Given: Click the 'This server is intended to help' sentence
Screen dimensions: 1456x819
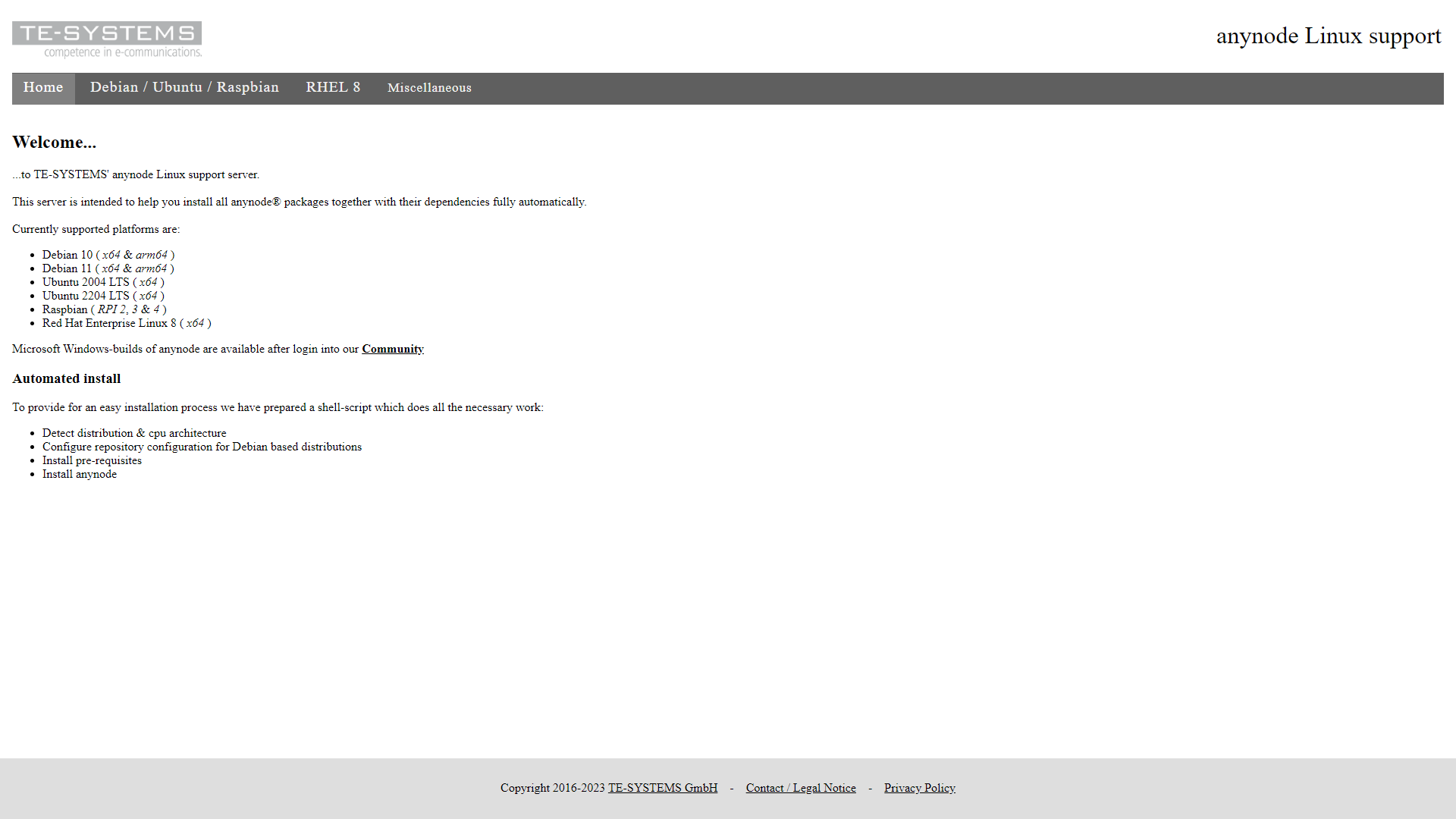Looking at the screenshot, I should pos(300,202).
